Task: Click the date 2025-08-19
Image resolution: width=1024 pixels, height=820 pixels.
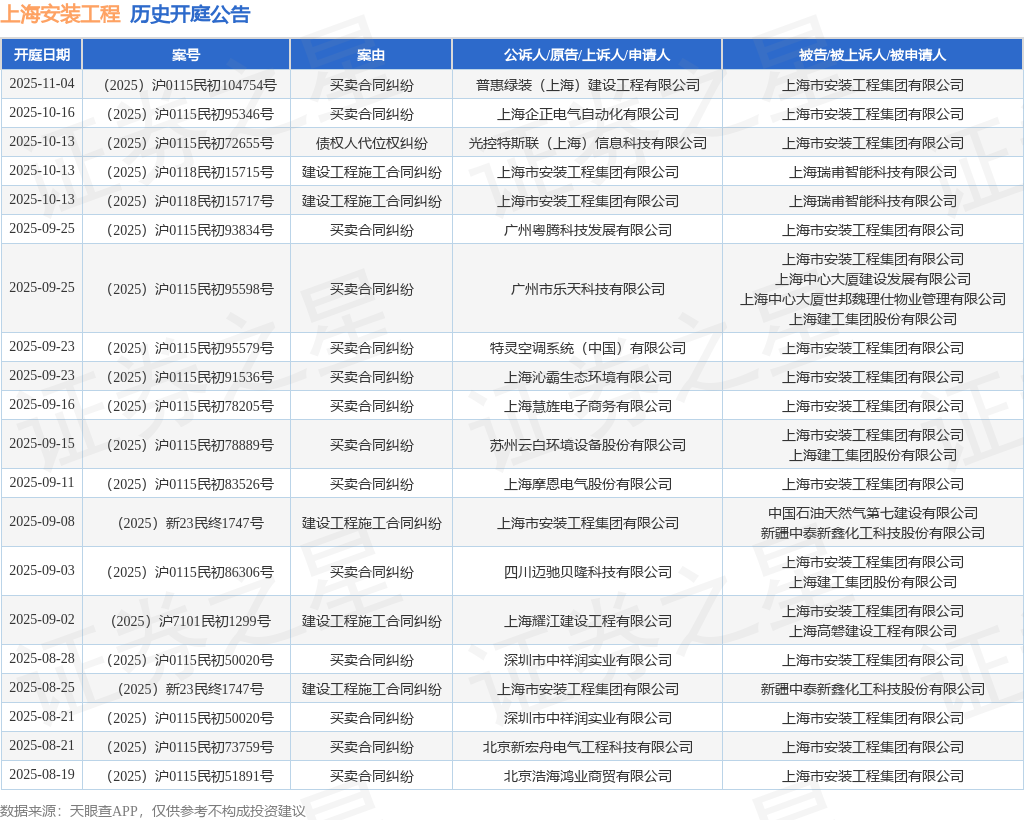Action: 42,775
